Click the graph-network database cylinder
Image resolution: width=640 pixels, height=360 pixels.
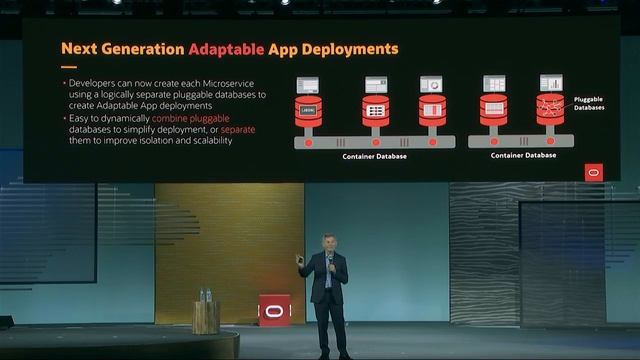[550, 109]
